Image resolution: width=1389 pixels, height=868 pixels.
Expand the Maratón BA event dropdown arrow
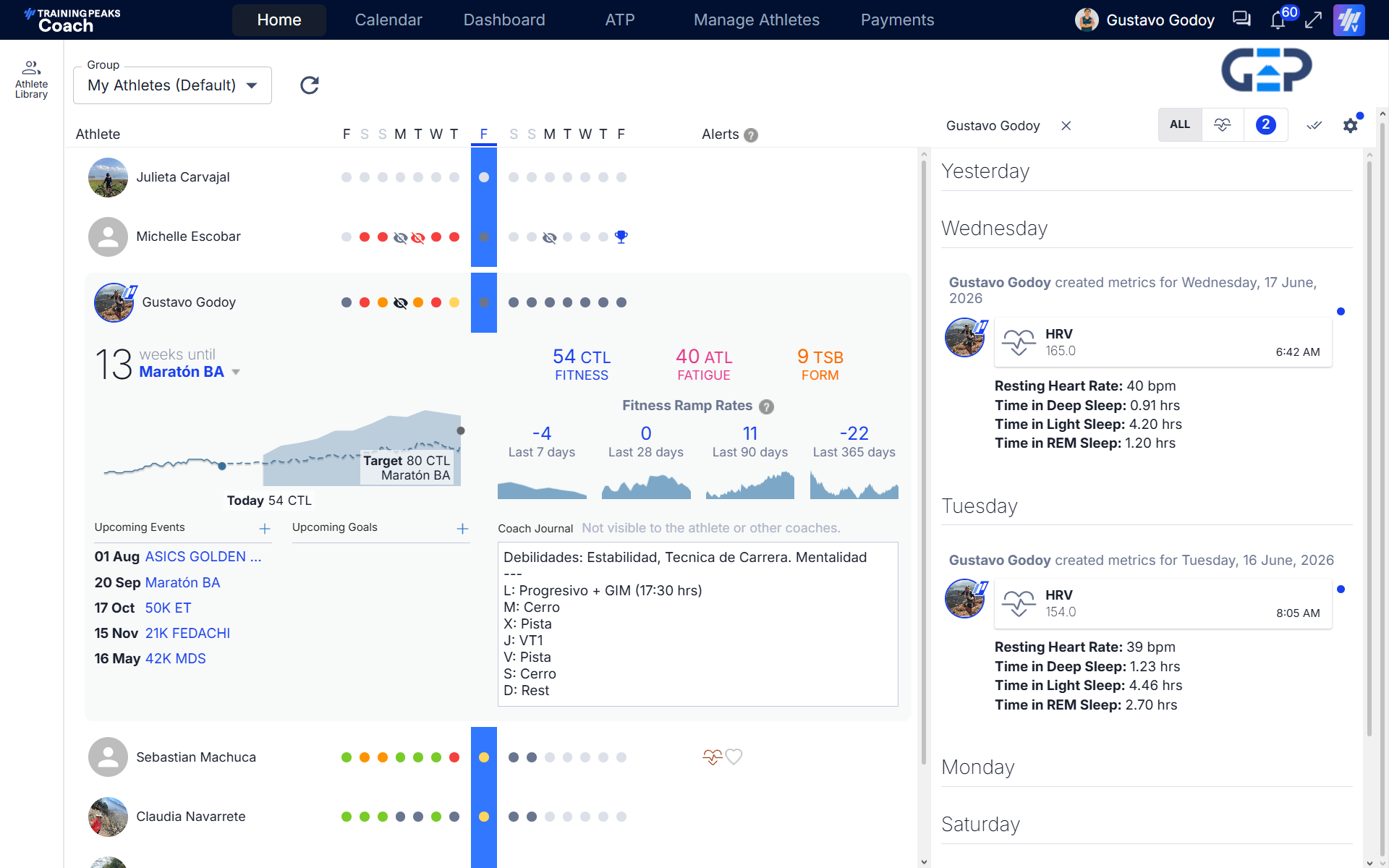[236, 373]
